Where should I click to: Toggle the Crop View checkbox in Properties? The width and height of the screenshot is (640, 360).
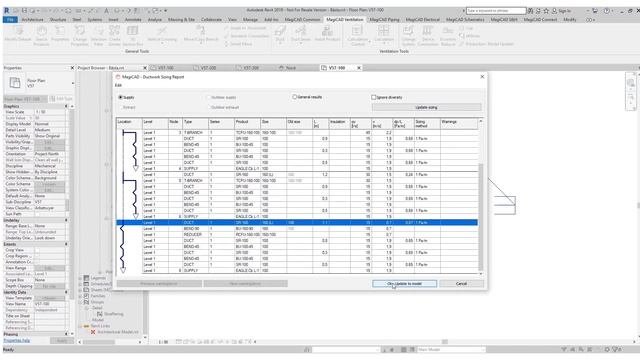(37, 250)
